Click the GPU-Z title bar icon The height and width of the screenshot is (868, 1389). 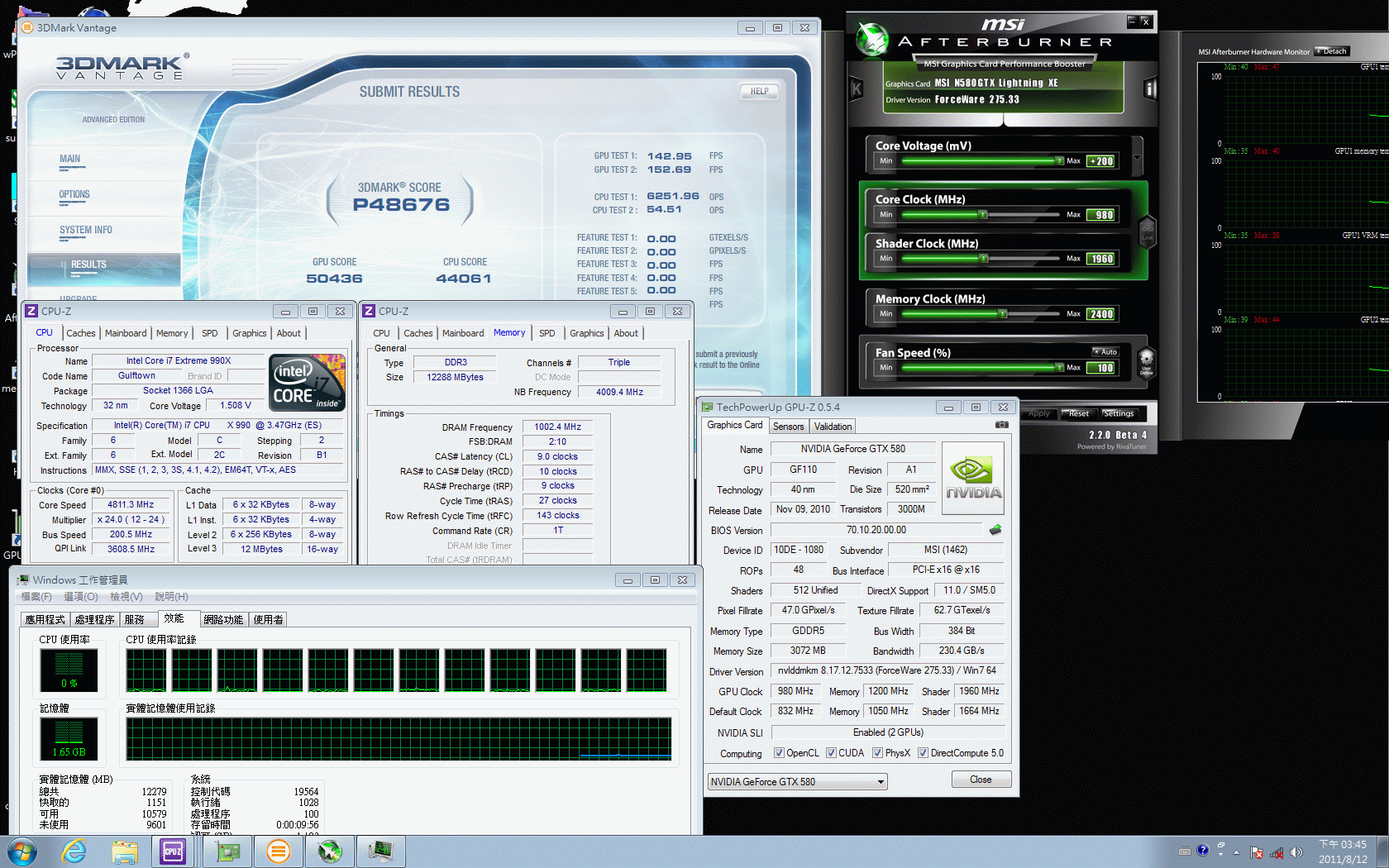coord(708,407)
